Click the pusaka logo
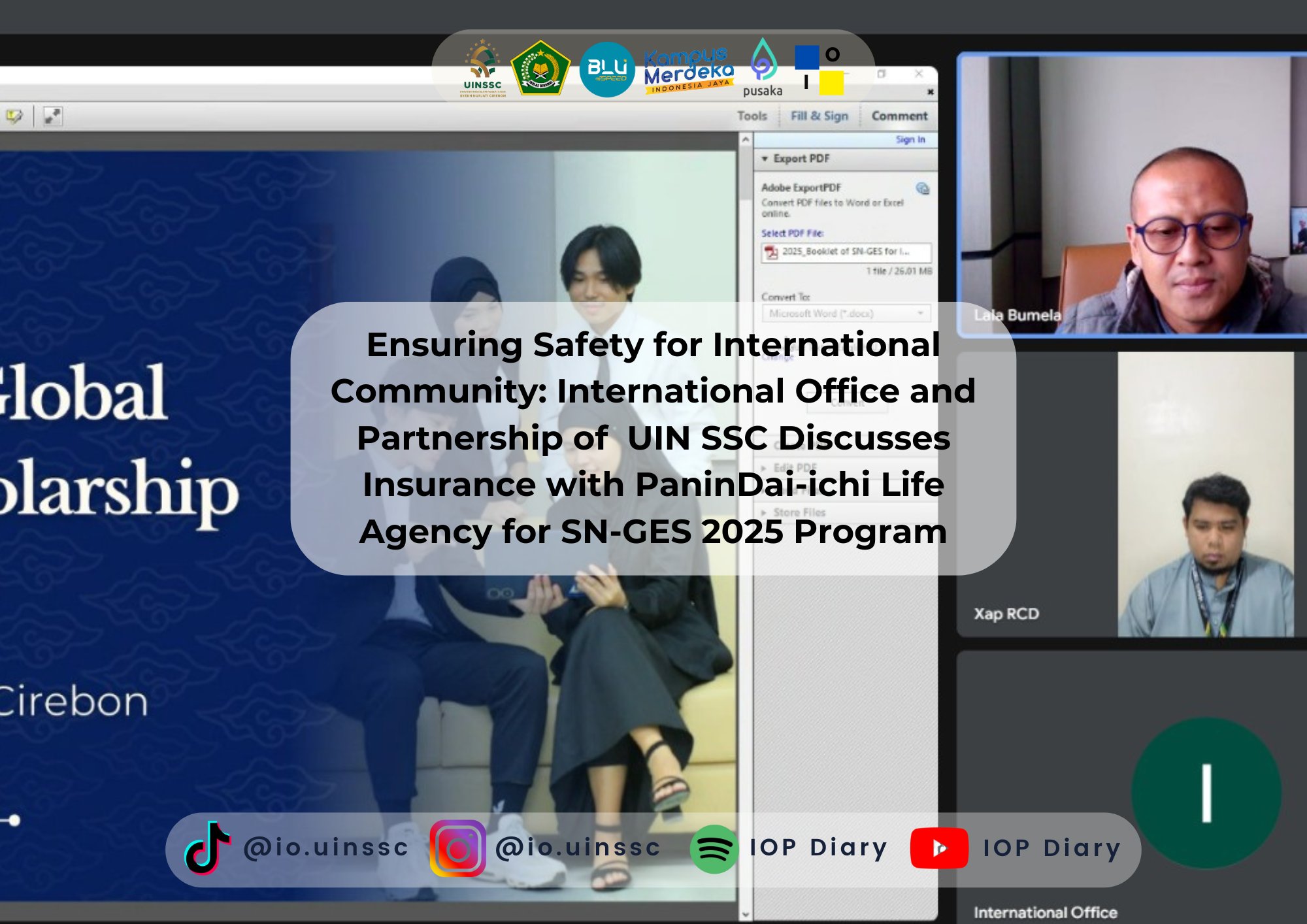Image resolution: width=1307 pixels, height=924 pixels. point(763,68)
